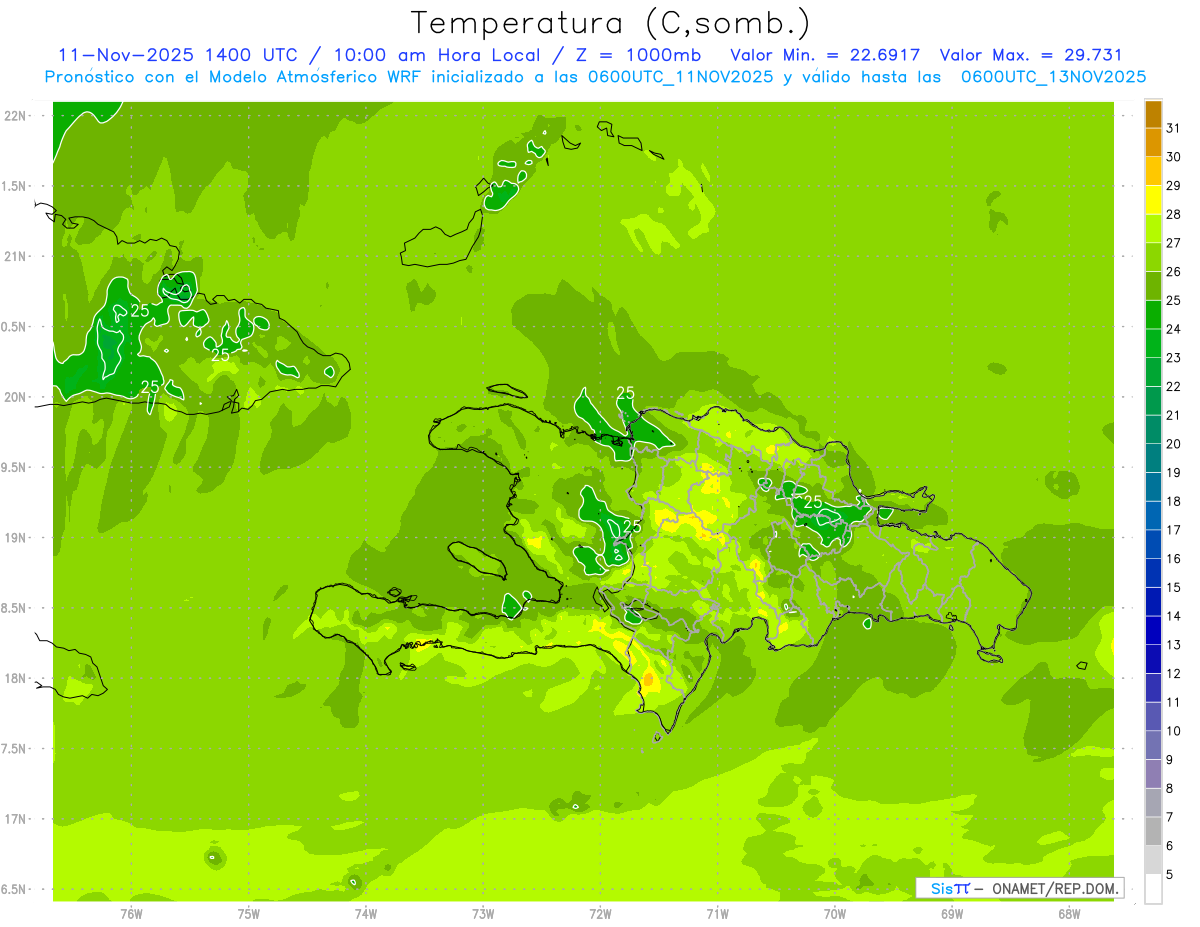Click the 'SisTT – ONAMET/REP.DOM.' credit label

click(1020, 888)
